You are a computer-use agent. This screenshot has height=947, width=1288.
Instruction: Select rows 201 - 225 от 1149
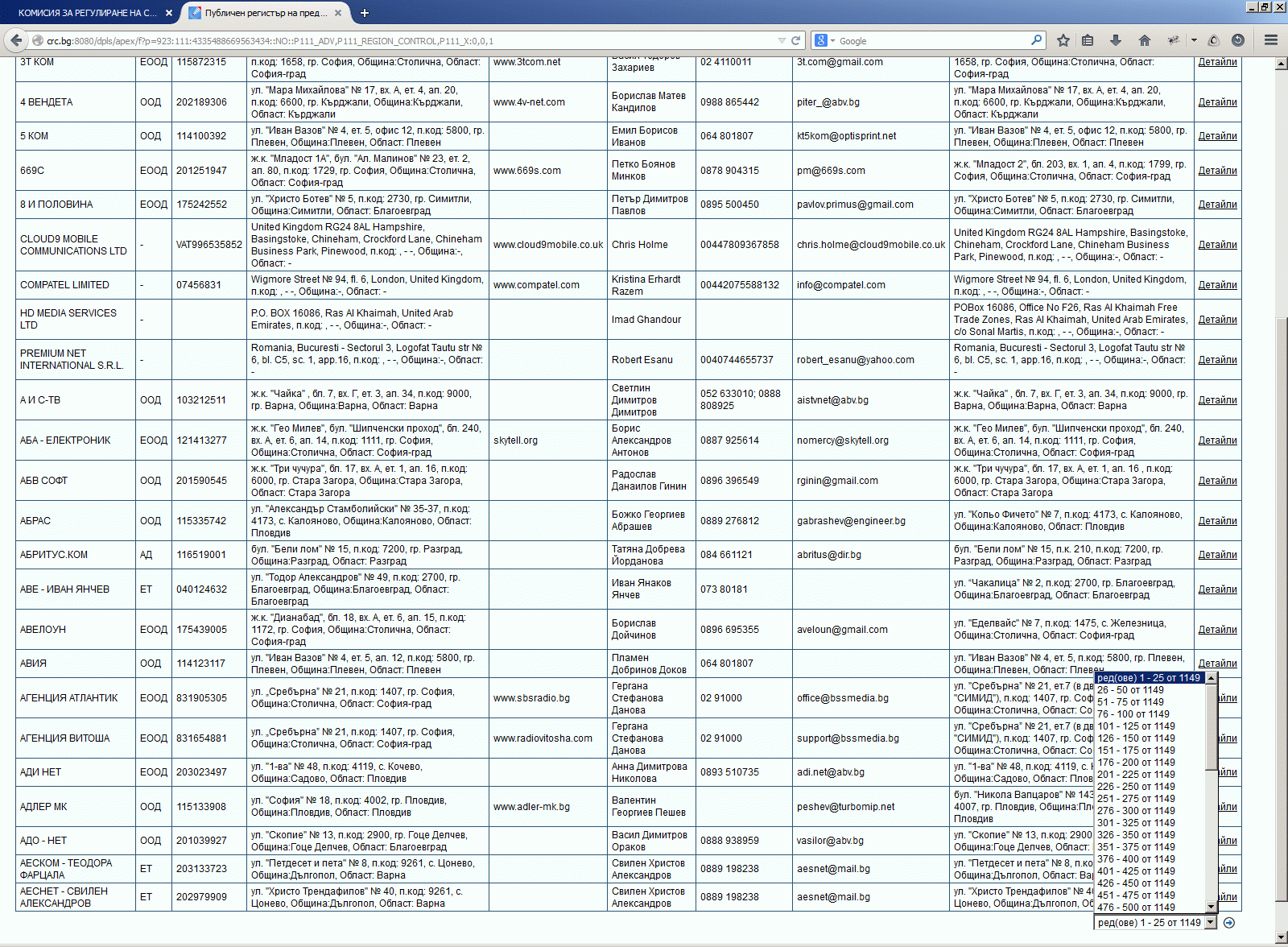[x=1136, y=775]
